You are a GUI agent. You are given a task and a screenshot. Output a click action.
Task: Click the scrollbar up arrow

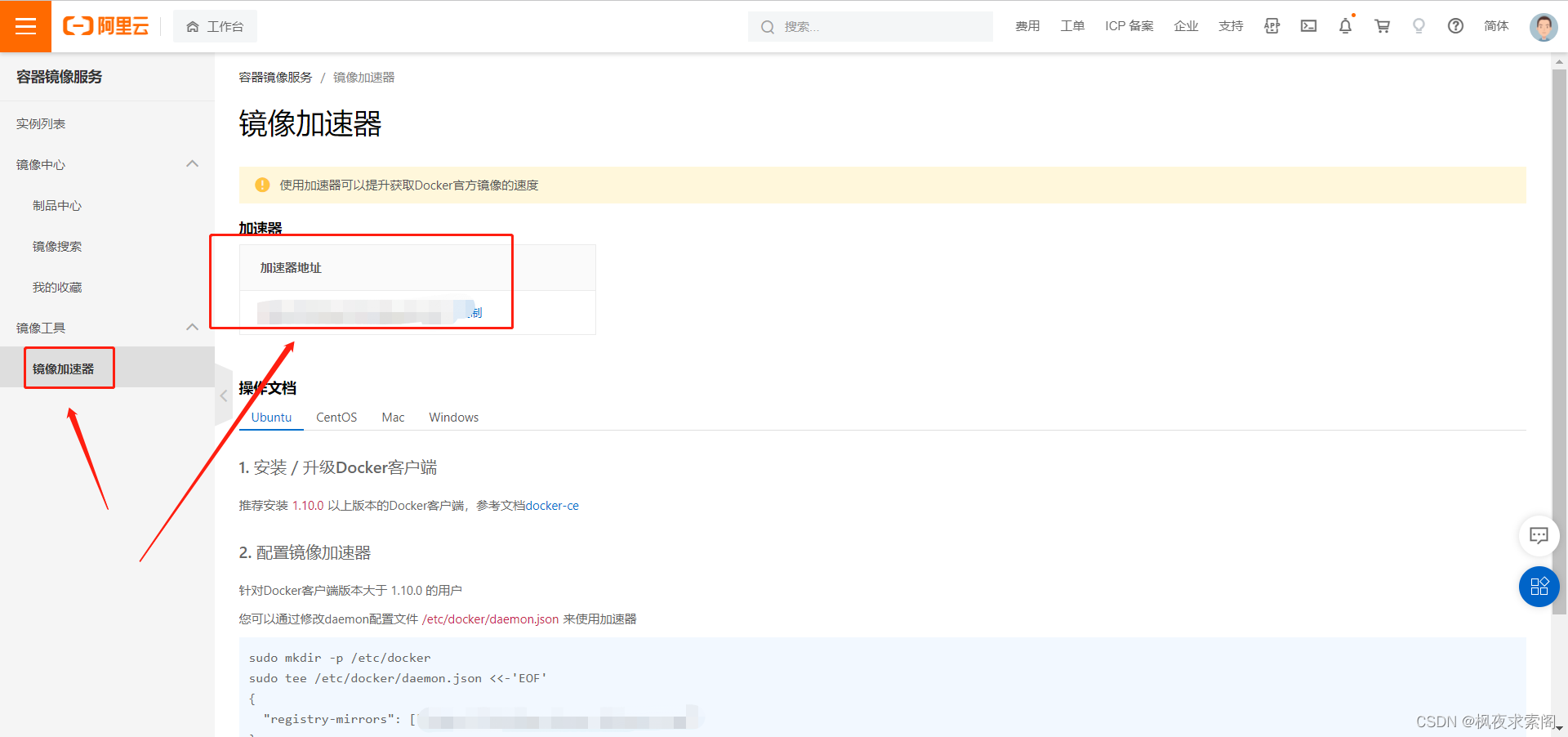click(x=1559, y=61)
